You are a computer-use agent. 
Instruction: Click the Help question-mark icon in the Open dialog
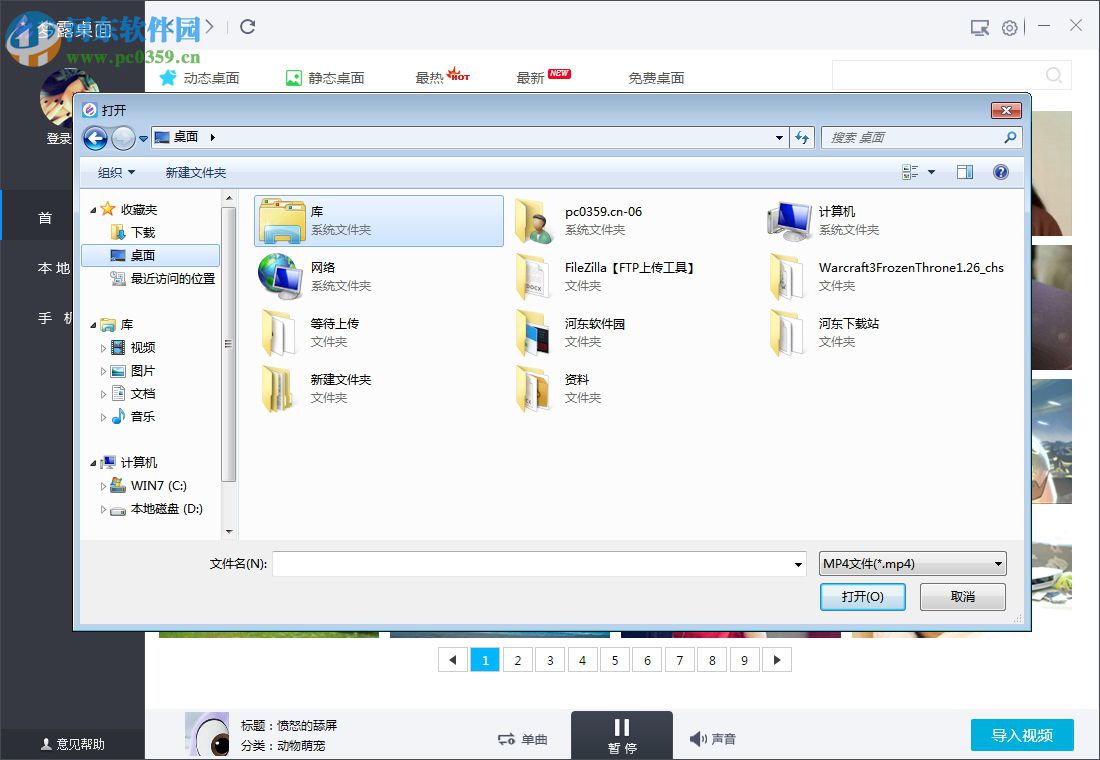coord(1000,171)
